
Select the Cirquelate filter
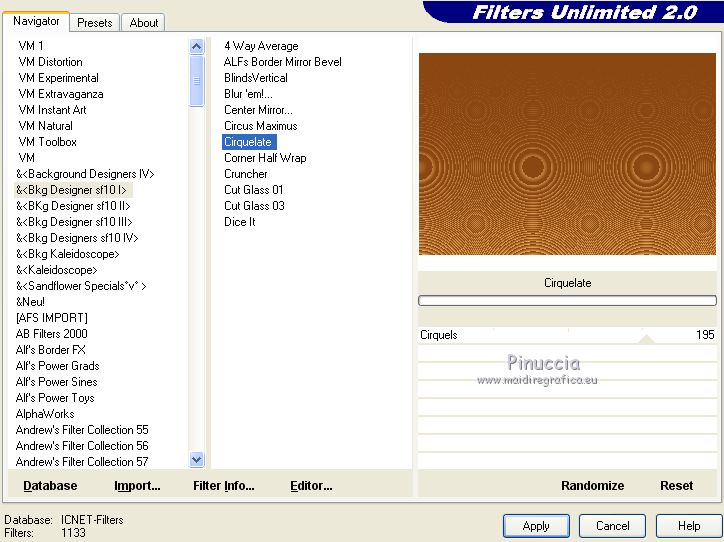click(249, 142)
